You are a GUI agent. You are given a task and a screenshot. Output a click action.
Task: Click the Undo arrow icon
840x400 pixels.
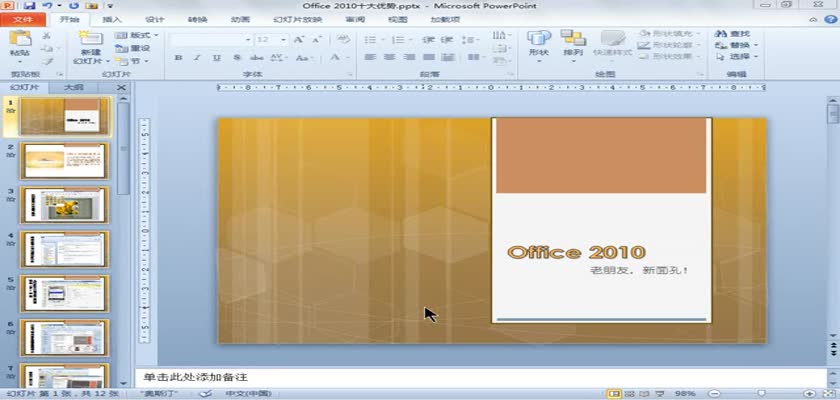(47, 5)
